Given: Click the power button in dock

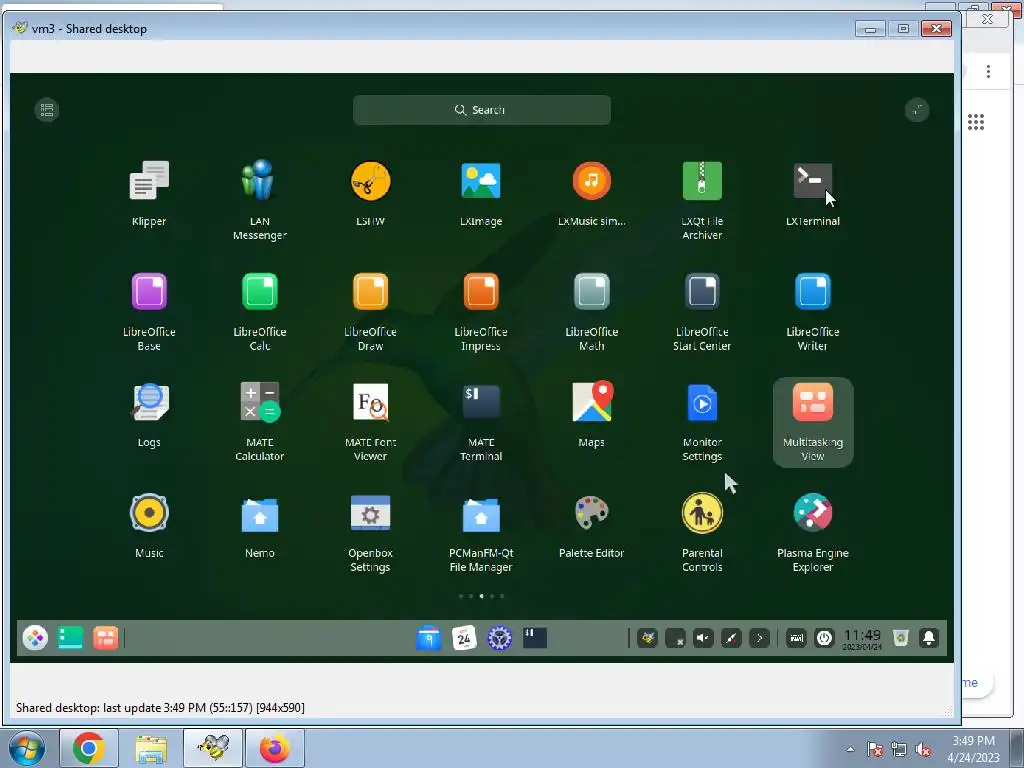Looking at the screenshot, I should coord(824,638).
